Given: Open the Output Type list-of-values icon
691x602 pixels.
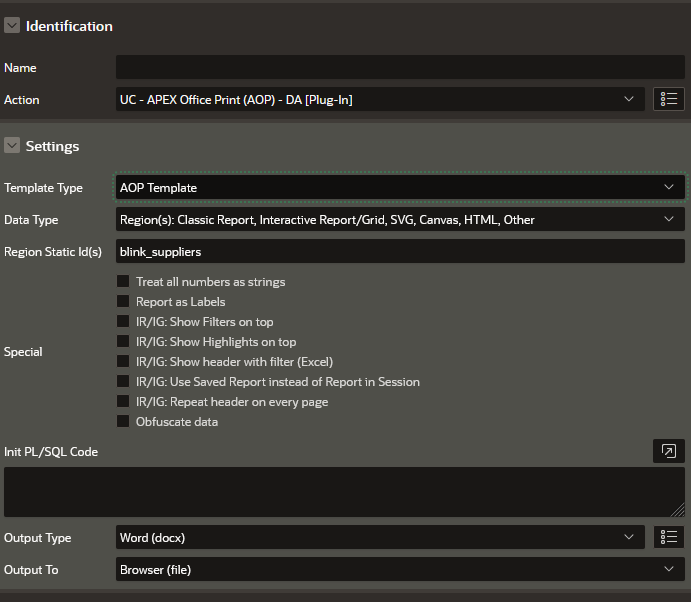Looking at the screenshot, I should (x=669, y=537).
